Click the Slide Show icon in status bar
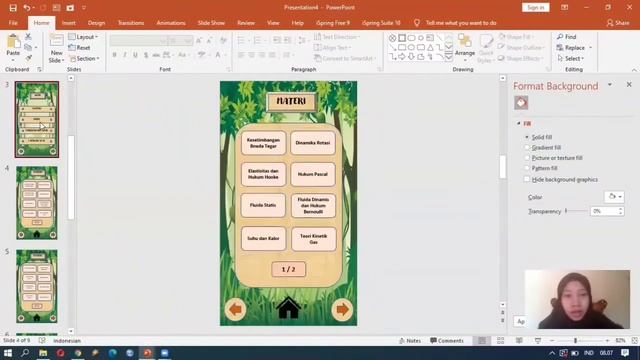This screenshot has width=640, height=360. coord(538,341)
